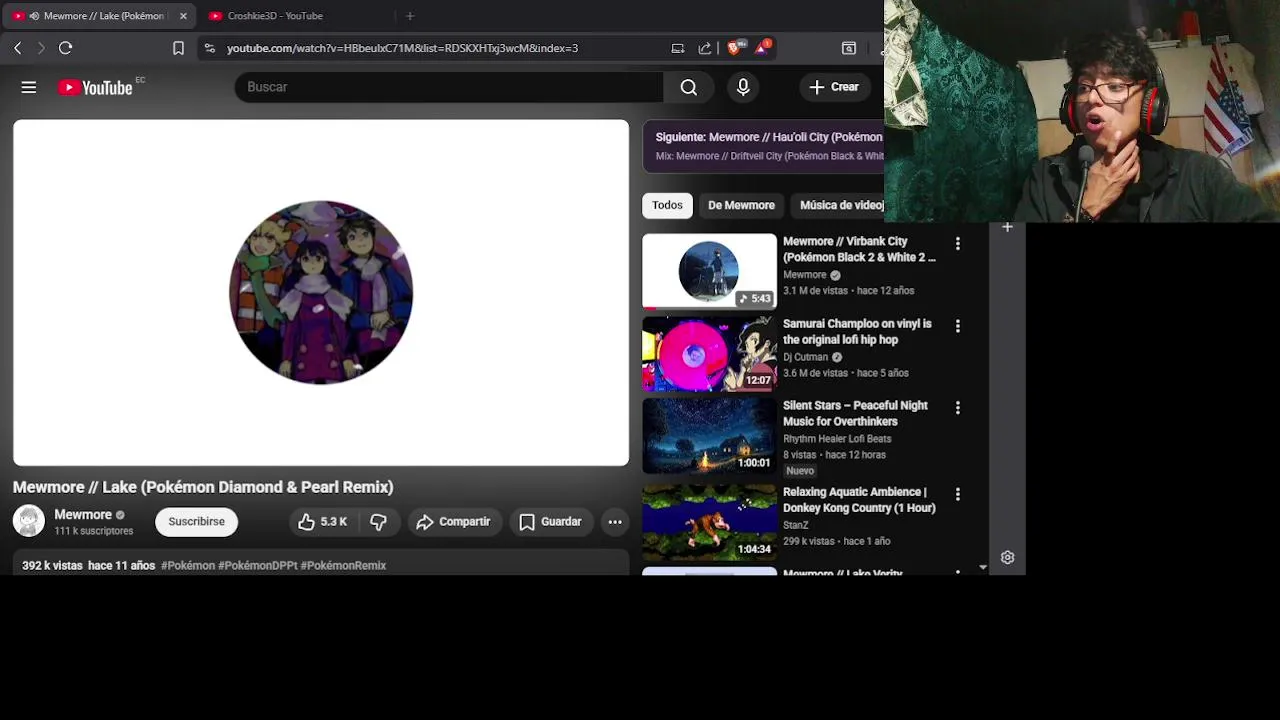The image size is (1280, 720).
Task: Click the cast screen icon in address bar
Action: 678,48
